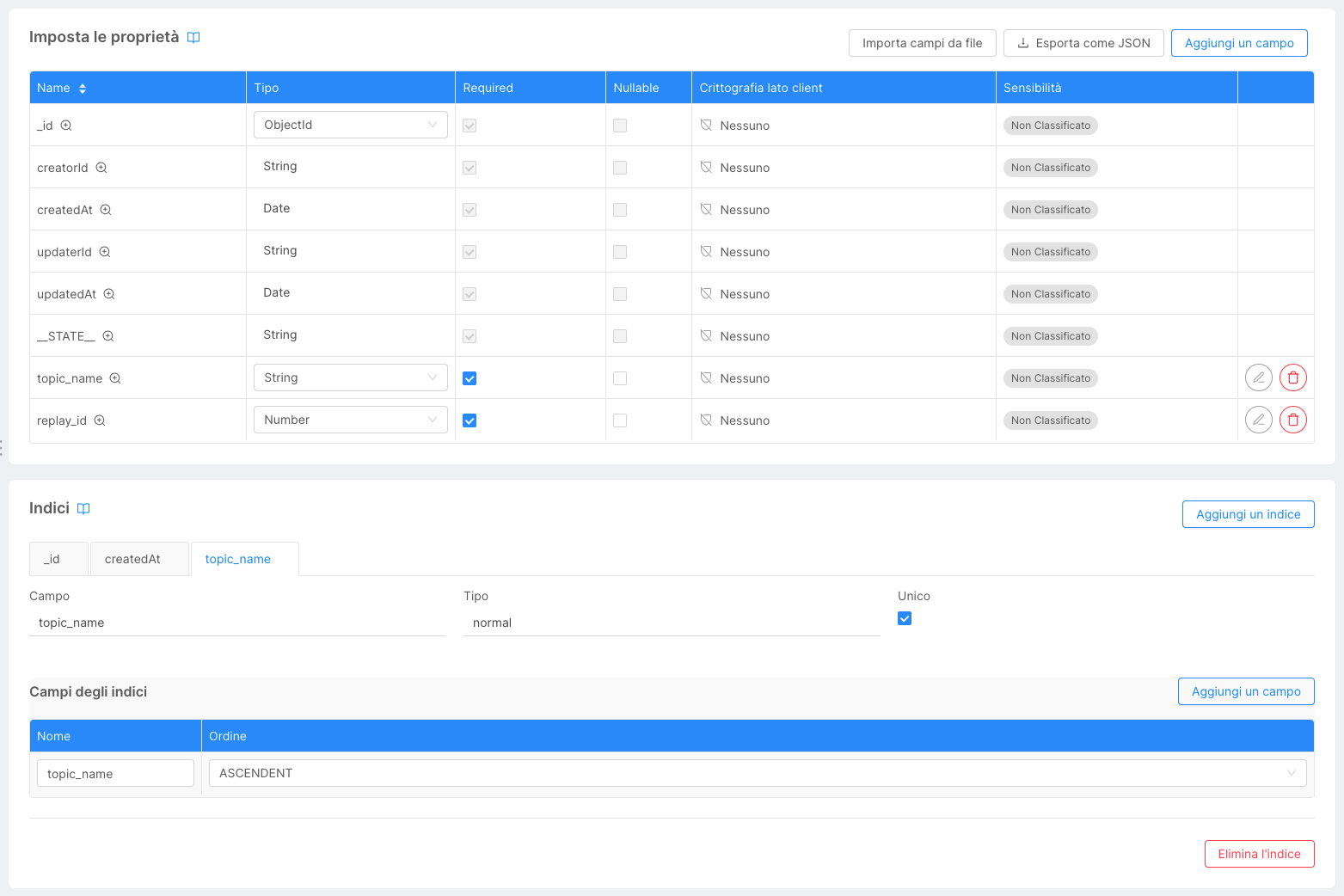Uncheck Required for the topic_name field

click(x=469, y=377)
